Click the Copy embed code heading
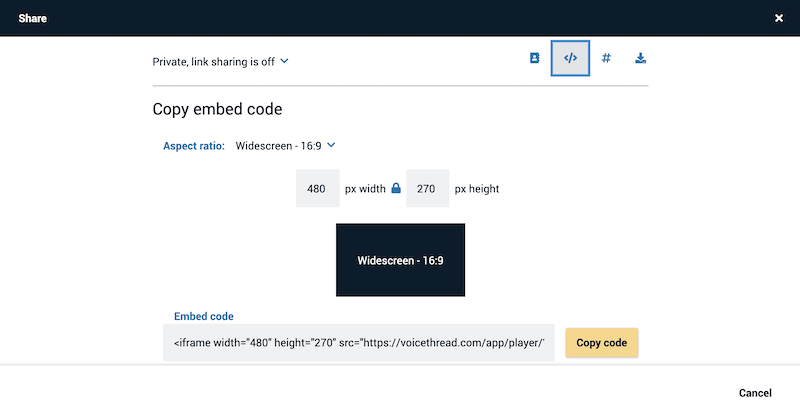Viewport: 800px width, 417px height. tap(217, 109)
